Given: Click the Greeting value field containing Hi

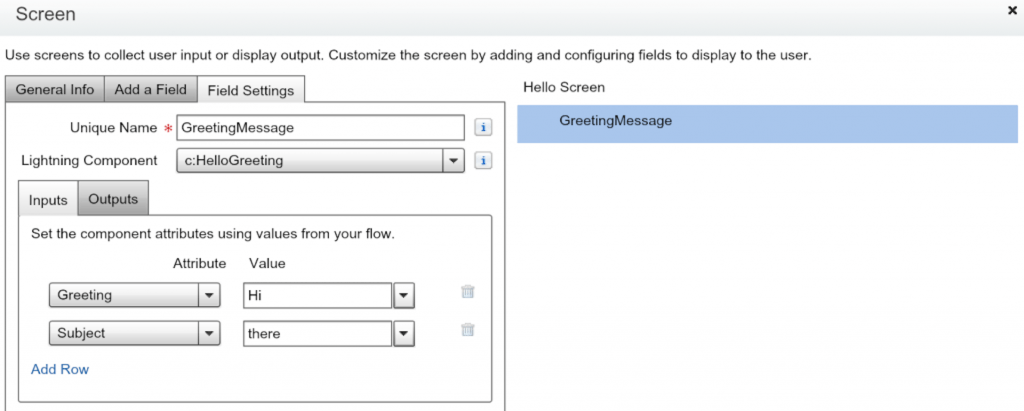Looking at the screenshot, I should pyautogui.click(x=317, y=296).
